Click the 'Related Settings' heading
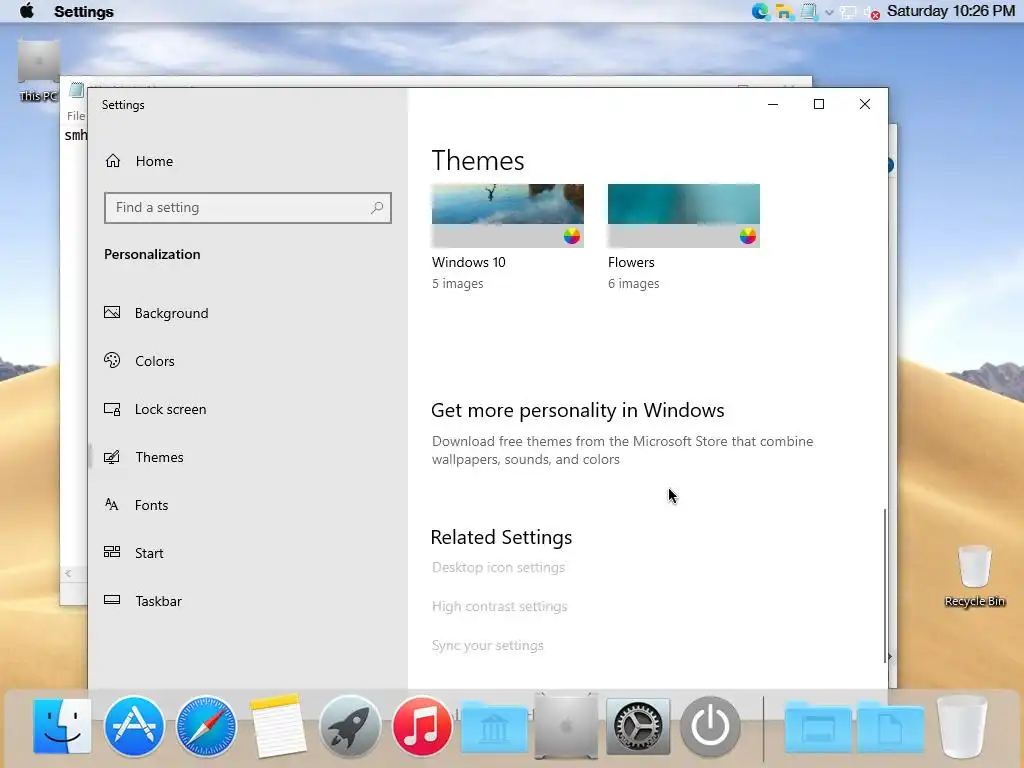 pyautogui.click(x=501, y=537)
